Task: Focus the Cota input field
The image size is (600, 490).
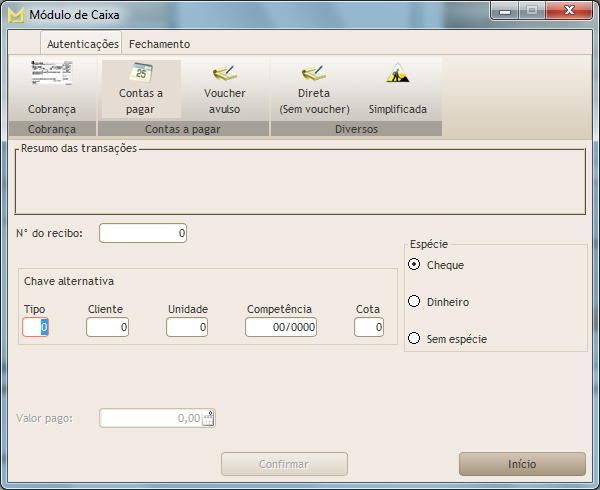Action: [x=368, y=327]
